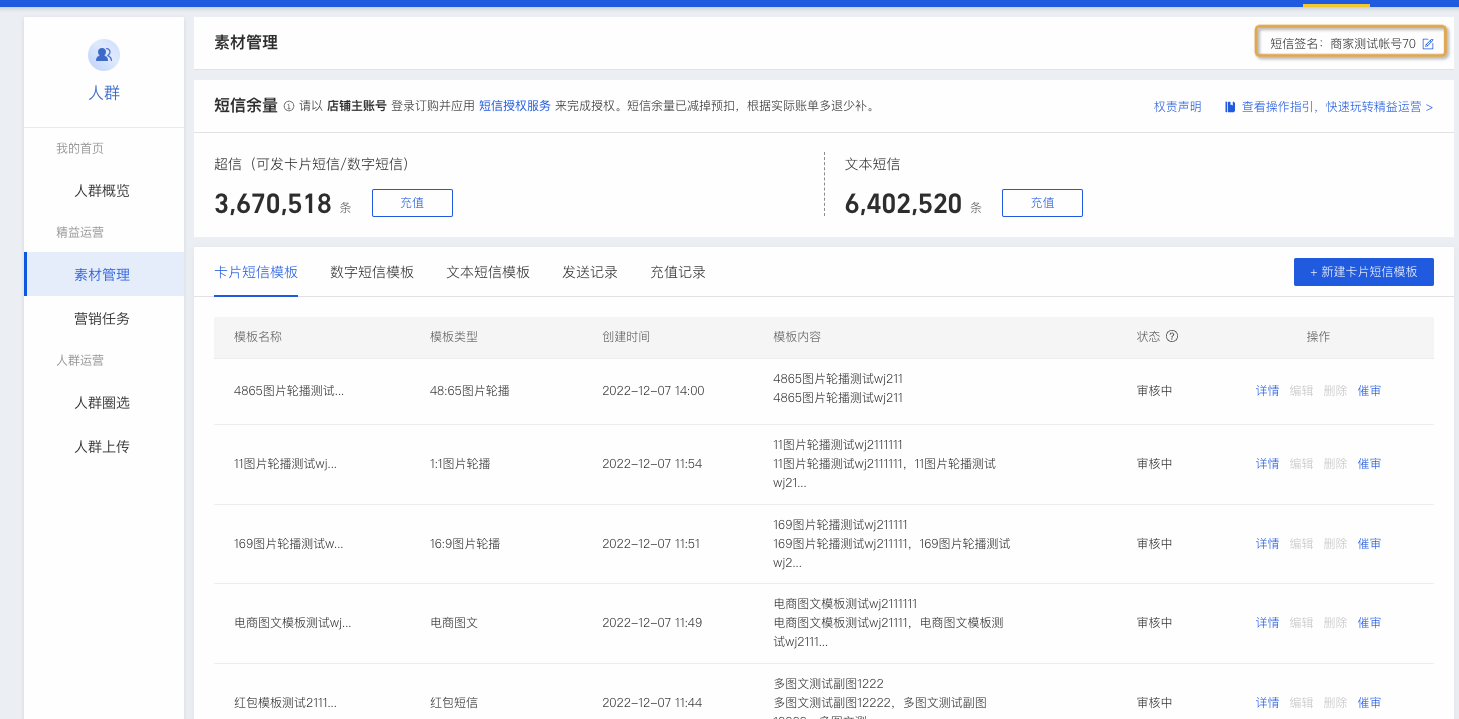Click template name 红包模板测试2111...
Viewport: 1459px width, 719px height.
tap(285, 703)
